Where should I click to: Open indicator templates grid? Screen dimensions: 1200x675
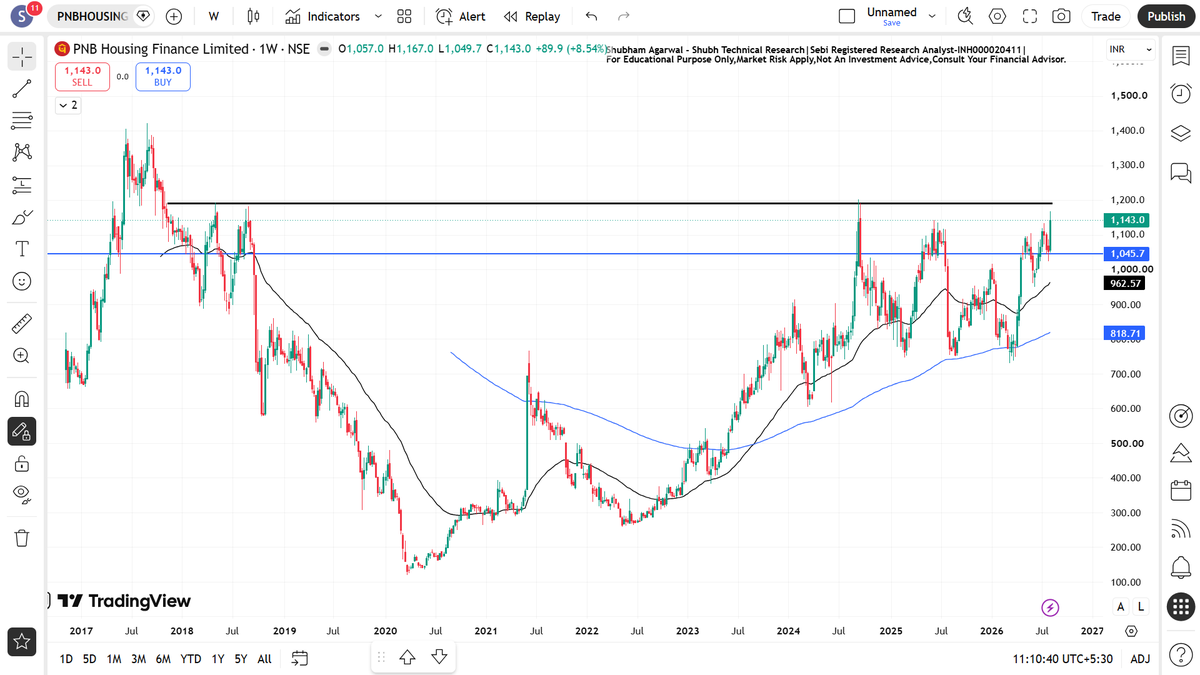pyautogui.click(x=404, y=16)
